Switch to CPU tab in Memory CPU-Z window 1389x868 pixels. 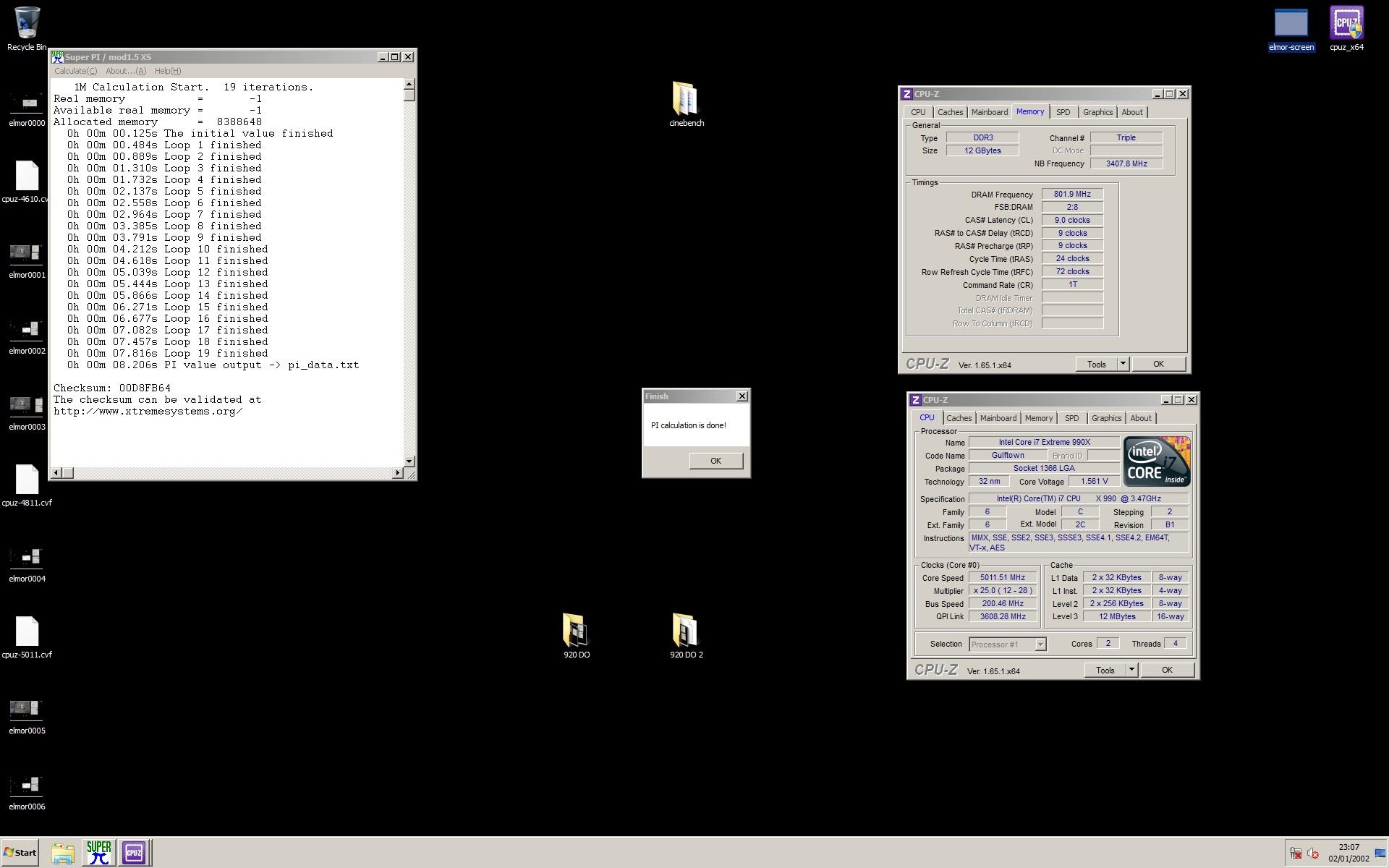918,112
